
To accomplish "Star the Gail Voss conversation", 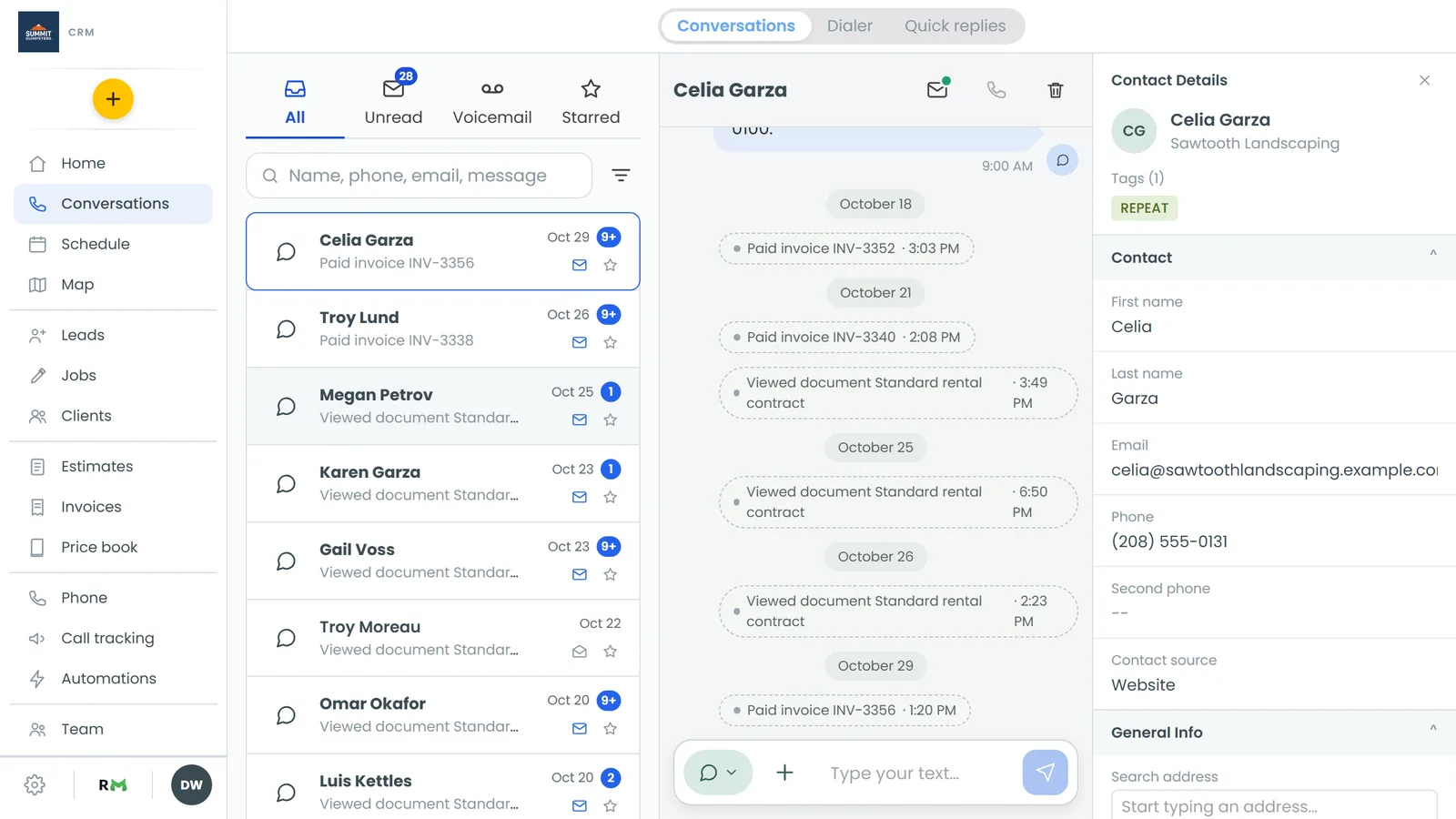I will point(611,574).
